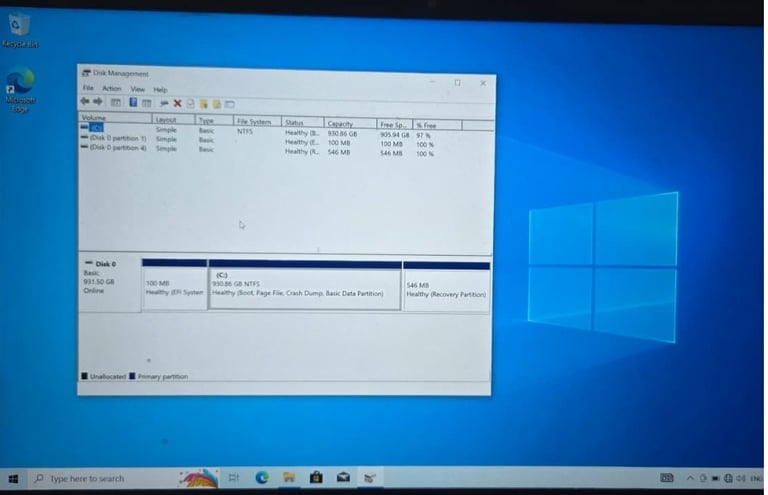Click the colorful search highlight image in taskbar
The height and width of the screenshot is (495, 768).
tap(198, 478)
